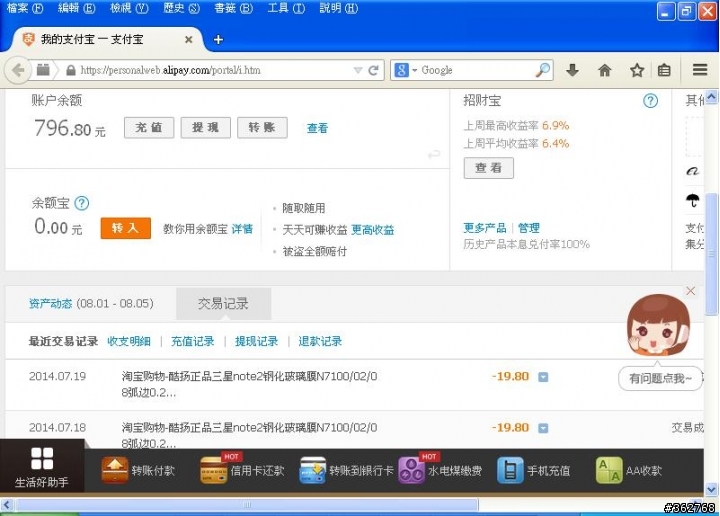
Task: Open the downloads arrow icon
Action: point(572,70)
